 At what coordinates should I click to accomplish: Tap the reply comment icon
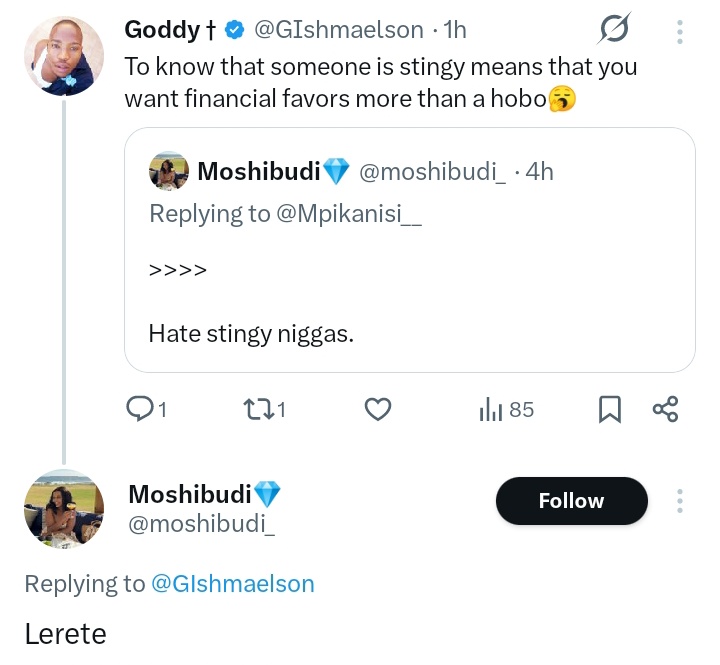coord(139,409)
